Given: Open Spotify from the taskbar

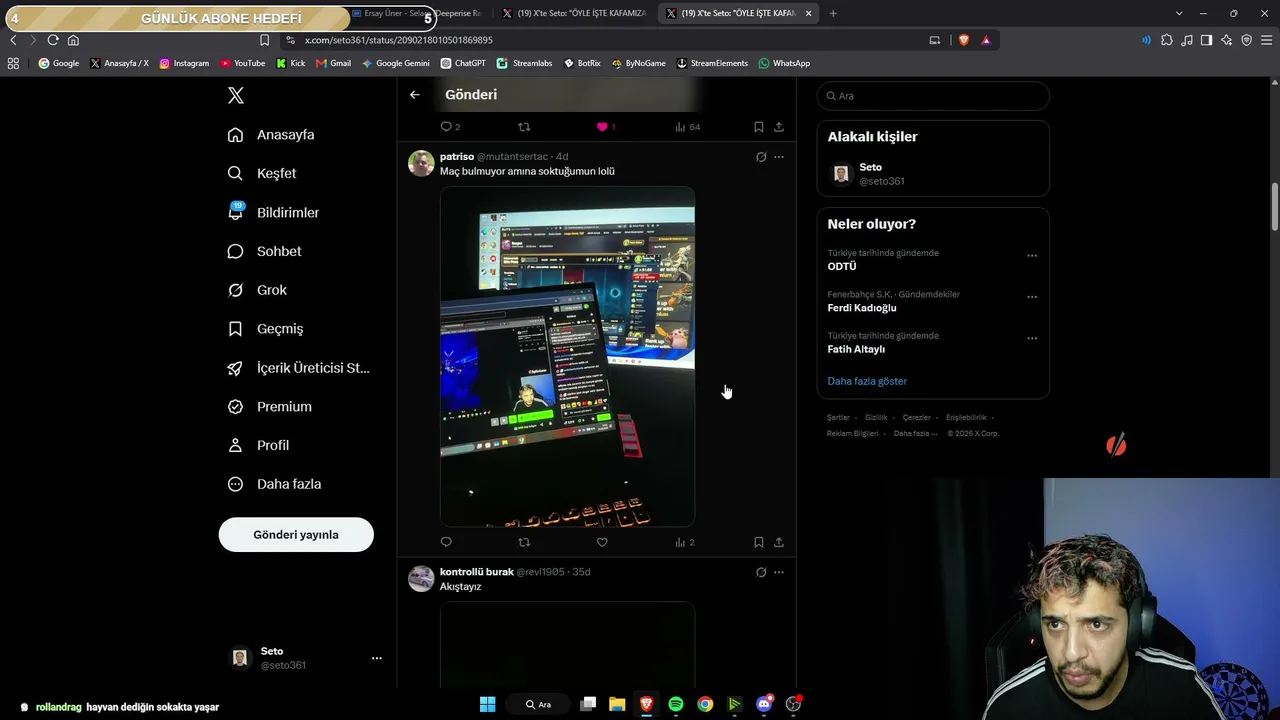Looking at the screenshot, I should (x=676, y=704).
